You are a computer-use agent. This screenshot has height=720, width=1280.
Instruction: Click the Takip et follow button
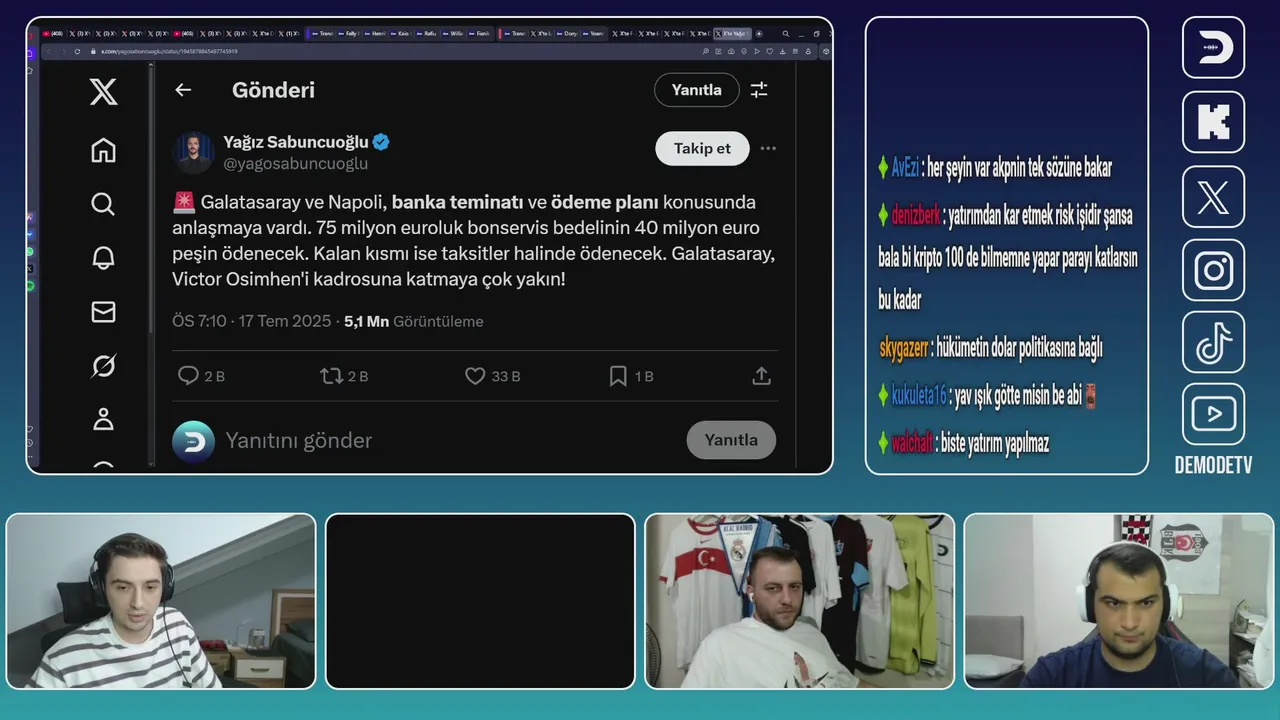[x=702, y=148]
